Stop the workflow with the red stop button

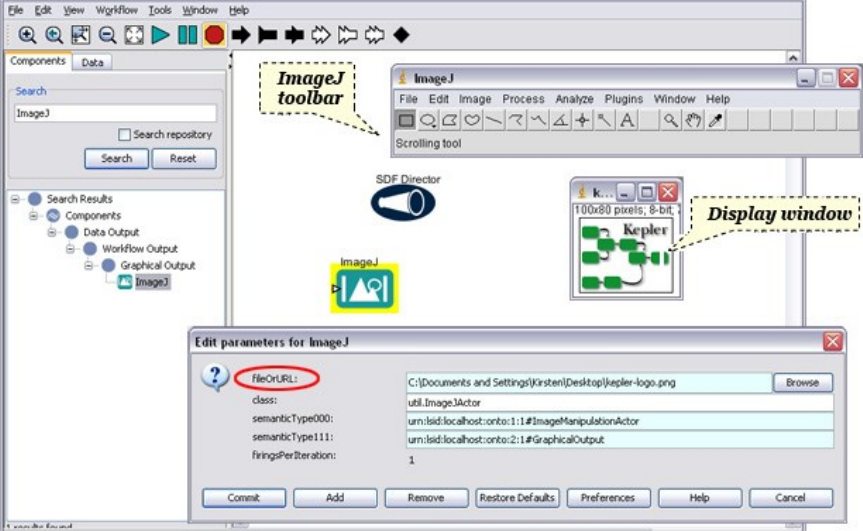(x=214, y=35)
